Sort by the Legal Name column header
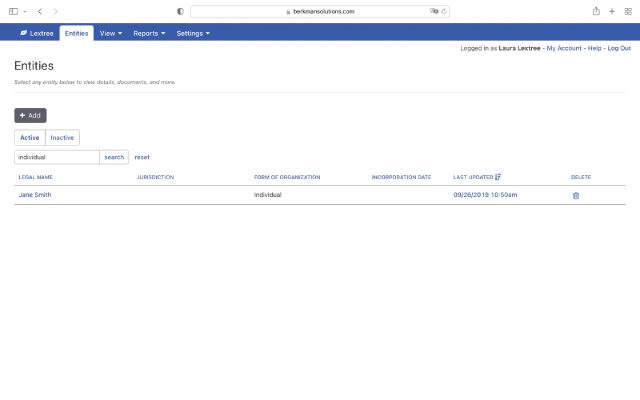 pos(36,177)
